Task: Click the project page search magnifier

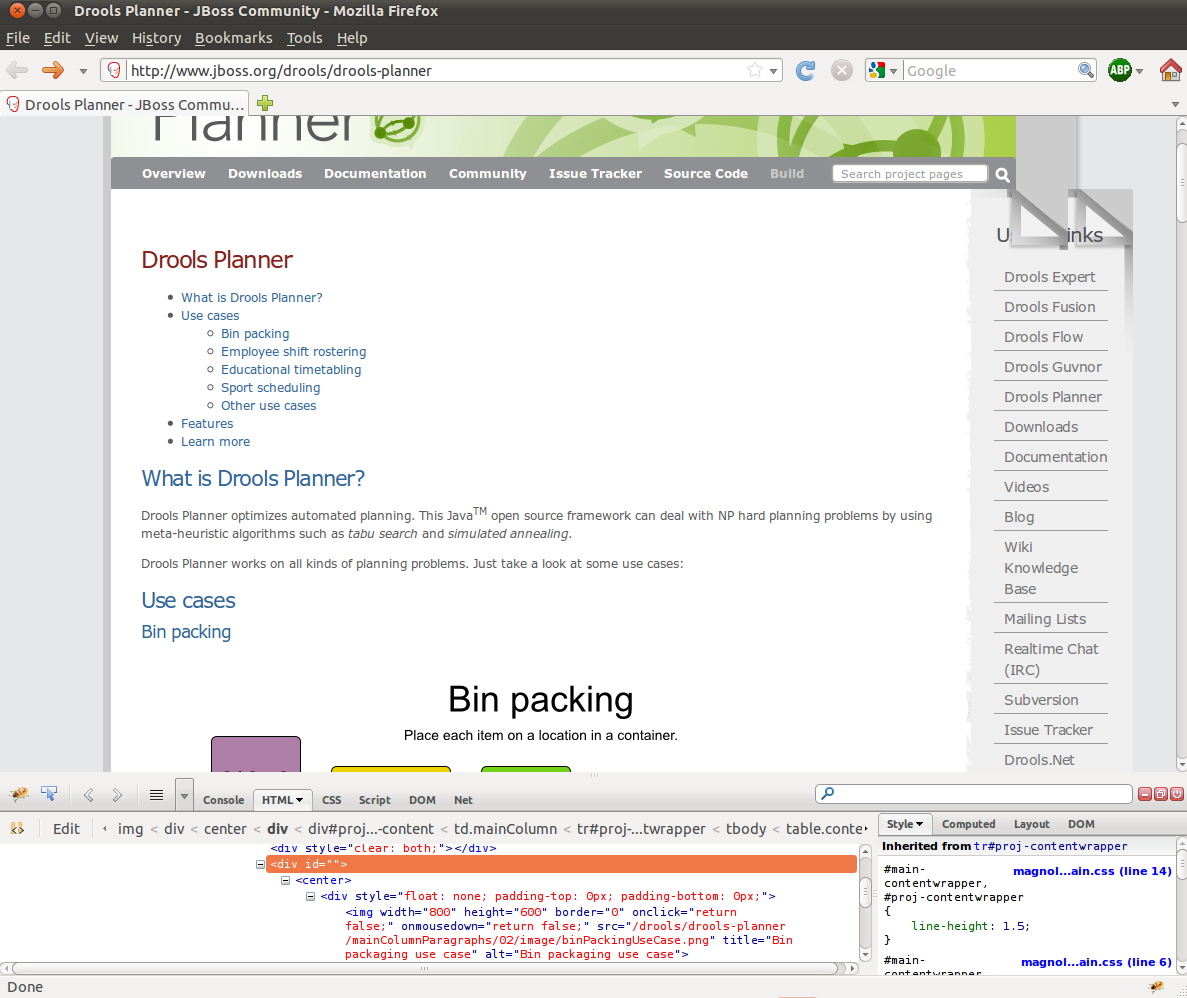Action: [1002, 175]
